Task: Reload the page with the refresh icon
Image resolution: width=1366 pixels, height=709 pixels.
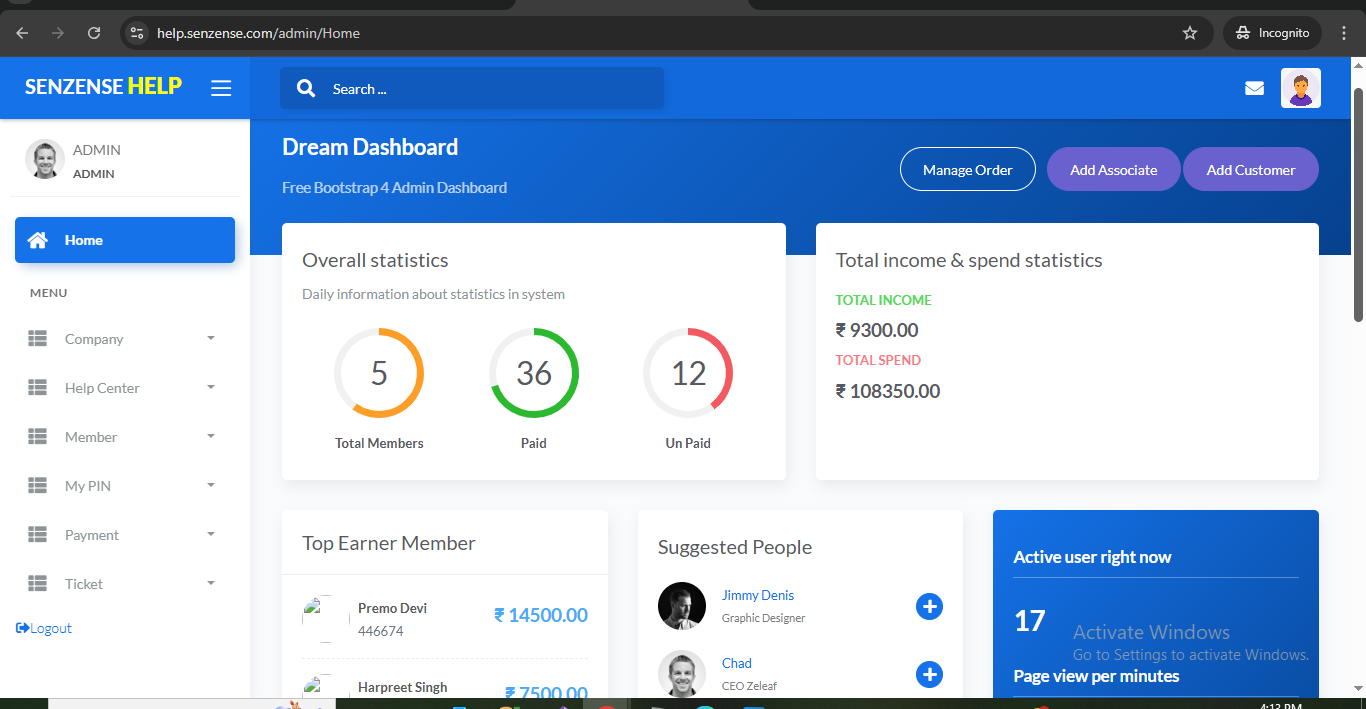Action: 94,33
